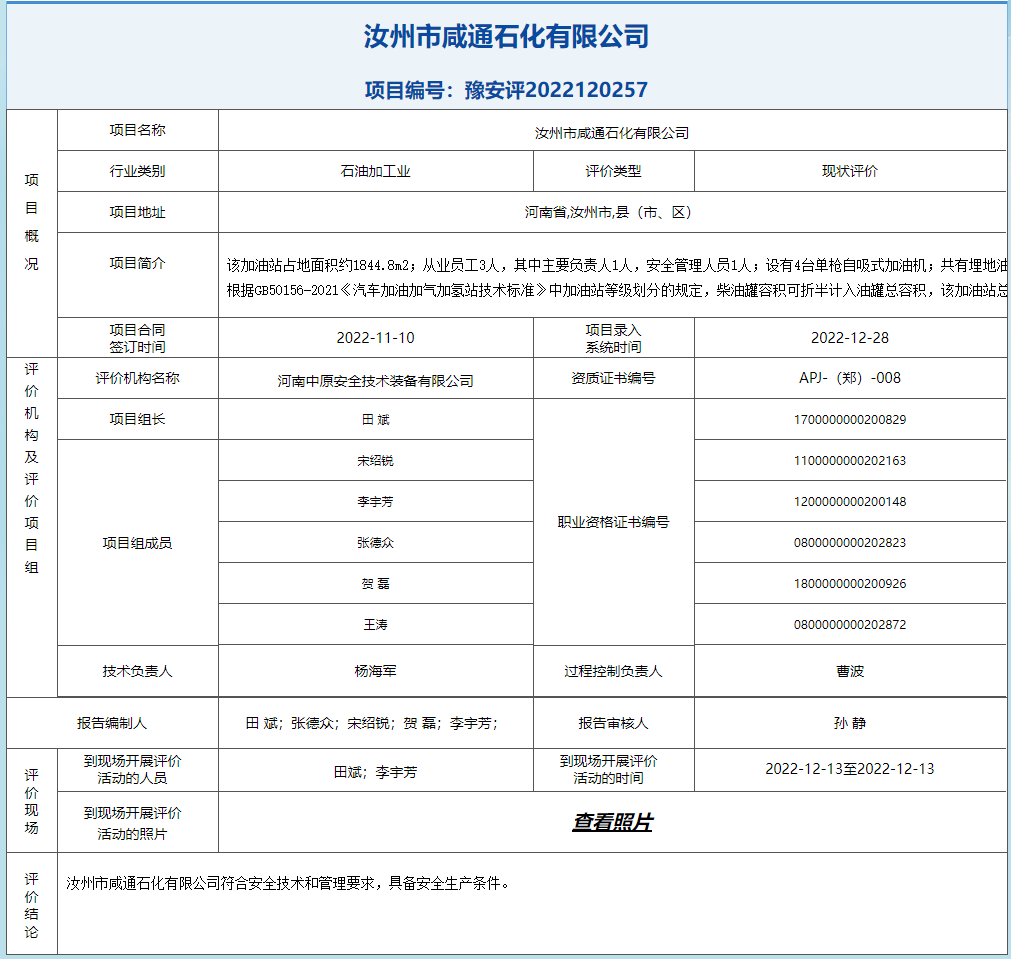Click the 职业资格证书编号 label

click(613, 522)
